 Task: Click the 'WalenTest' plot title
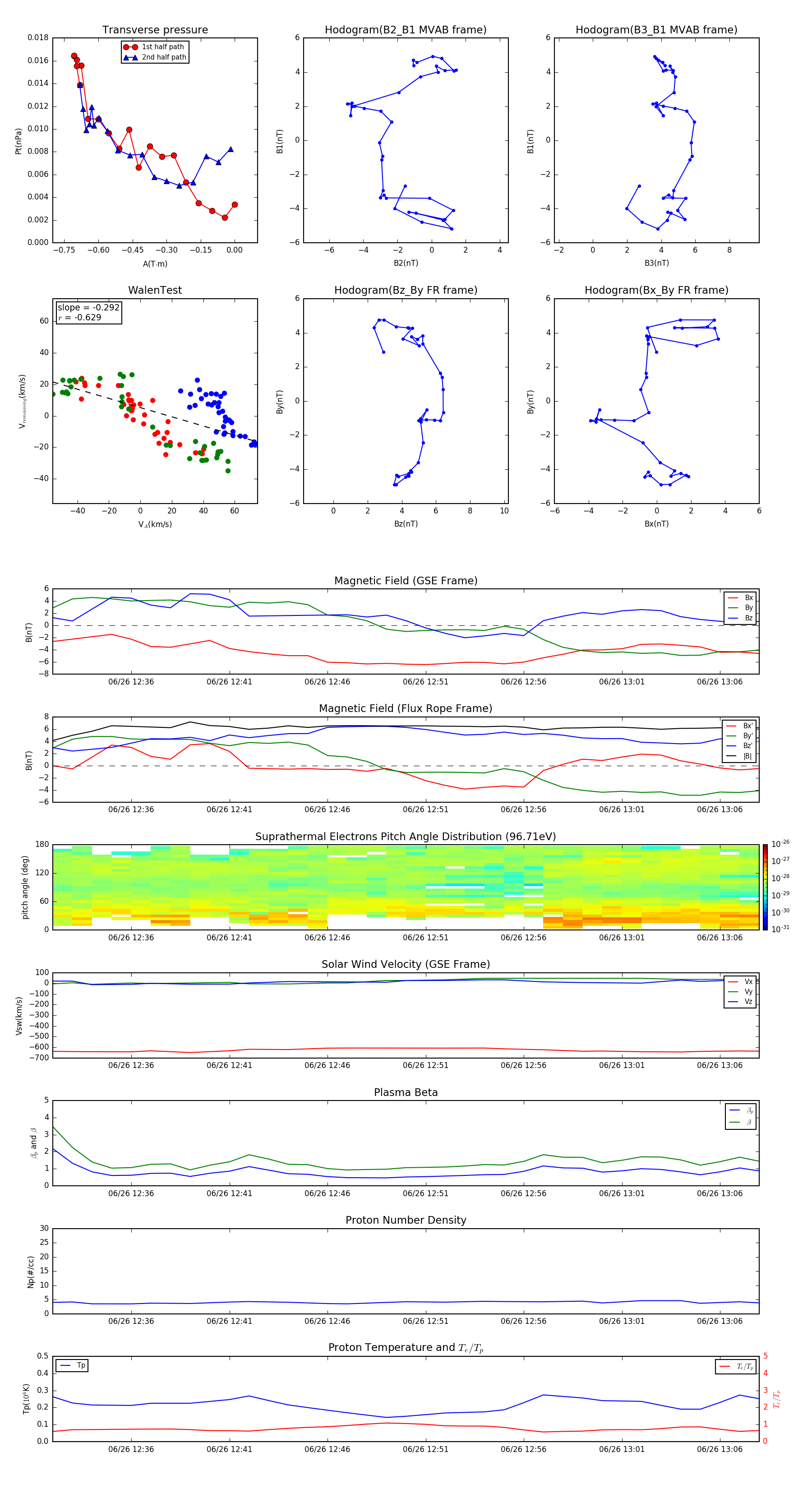click(155, 290)
